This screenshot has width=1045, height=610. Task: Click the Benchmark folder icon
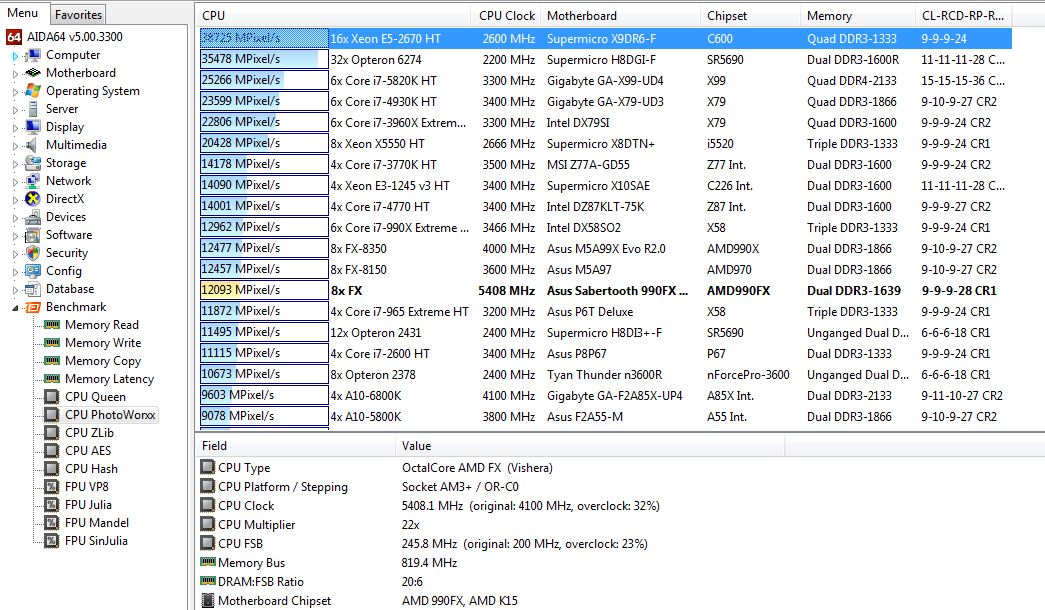tap(33, 307)
